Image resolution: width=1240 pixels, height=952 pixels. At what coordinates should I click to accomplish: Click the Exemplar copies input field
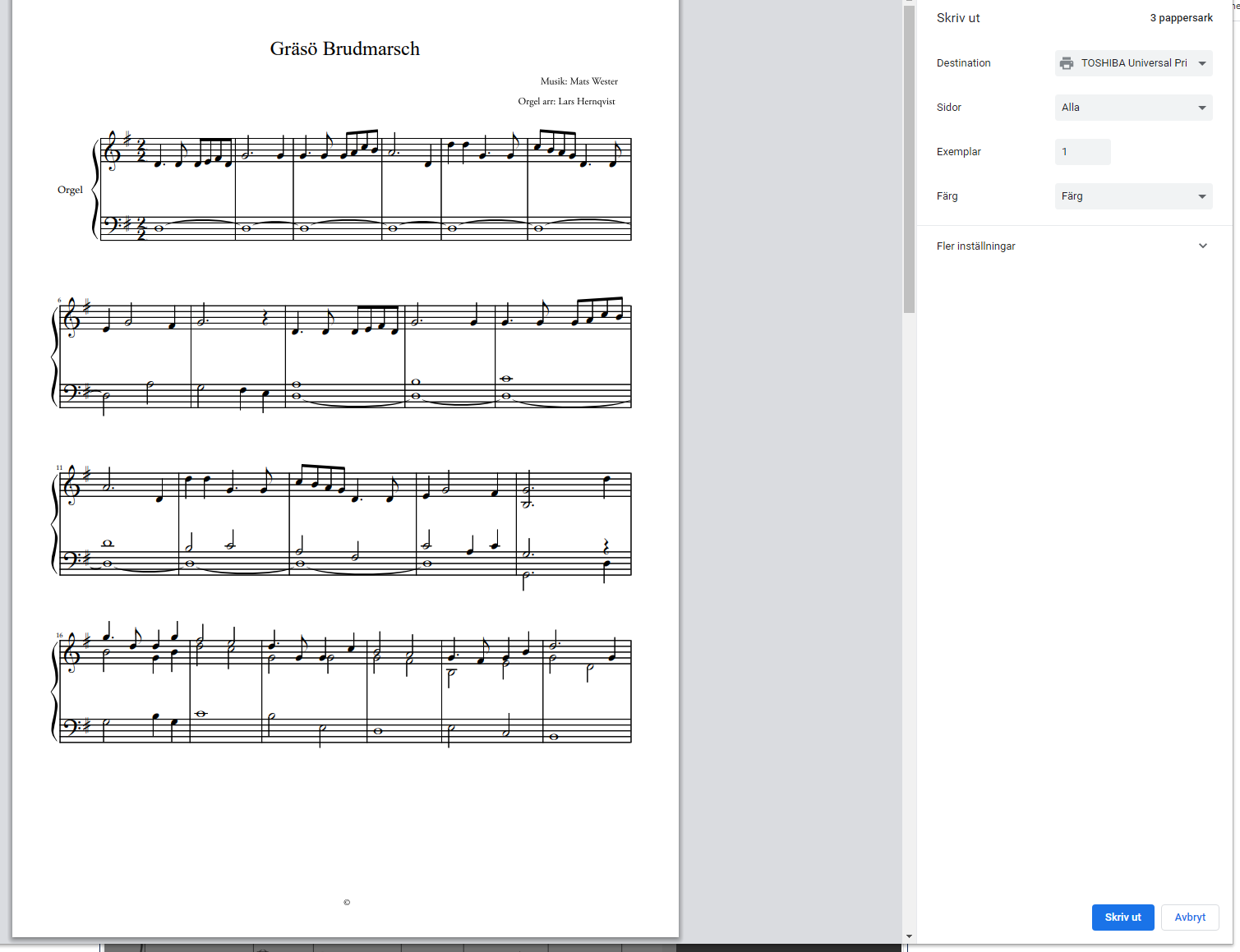click(1082, 152)
